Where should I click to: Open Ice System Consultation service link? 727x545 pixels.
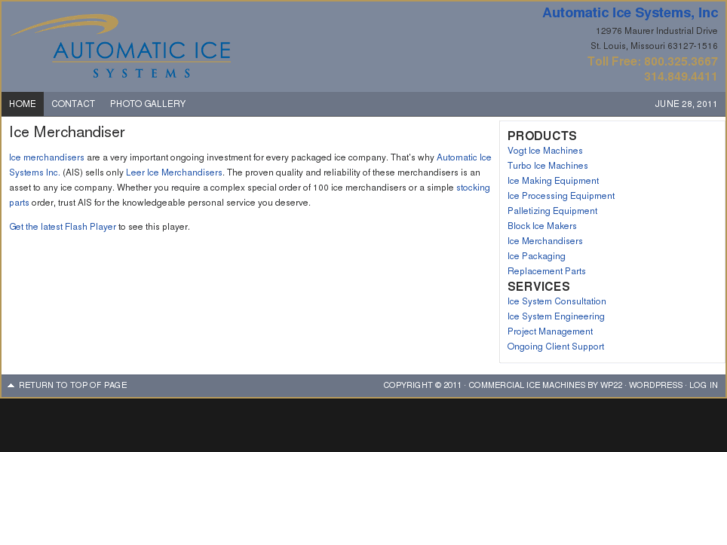click(x=556, y=301)
